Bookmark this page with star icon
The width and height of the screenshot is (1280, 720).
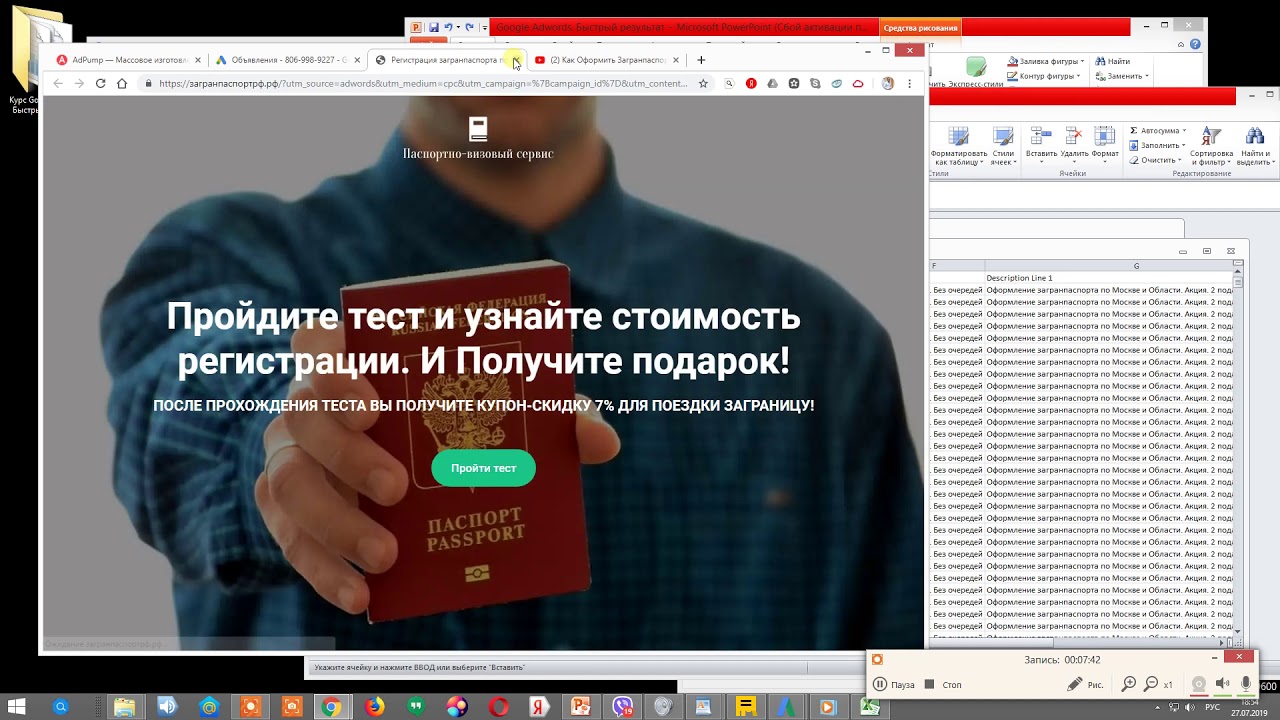coord(703,84)
